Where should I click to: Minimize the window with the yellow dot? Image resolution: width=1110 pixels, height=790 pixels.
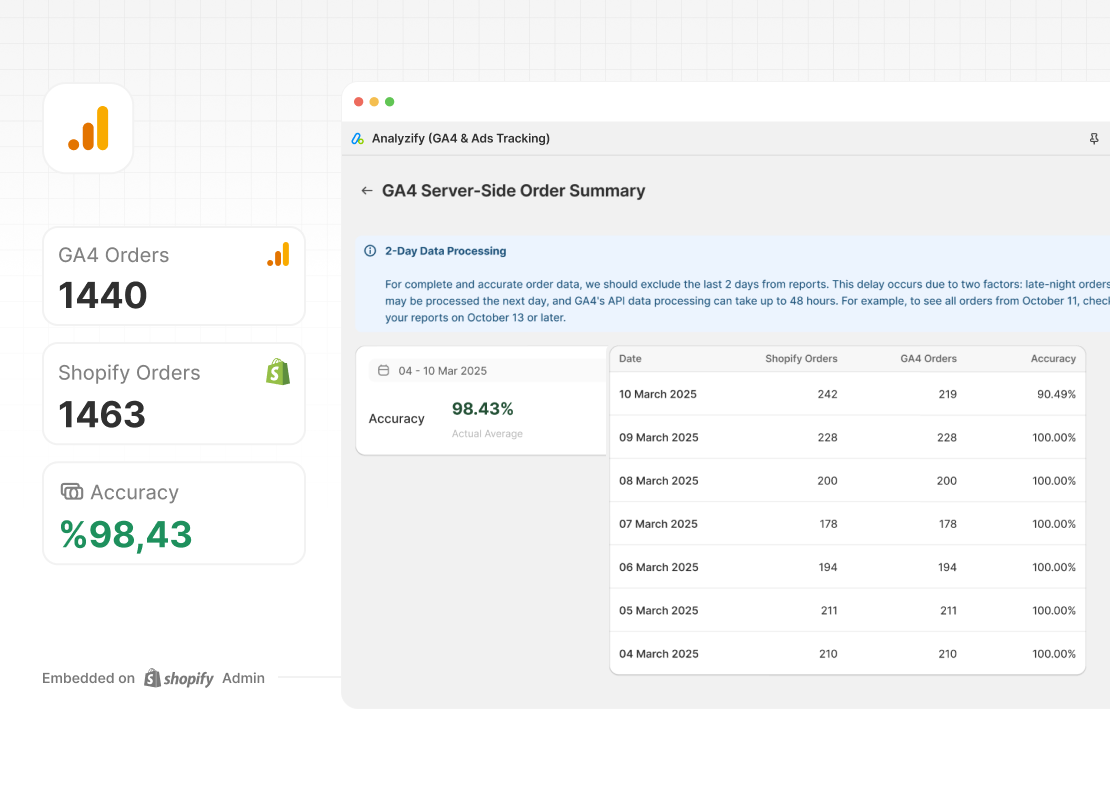(374, 102)
